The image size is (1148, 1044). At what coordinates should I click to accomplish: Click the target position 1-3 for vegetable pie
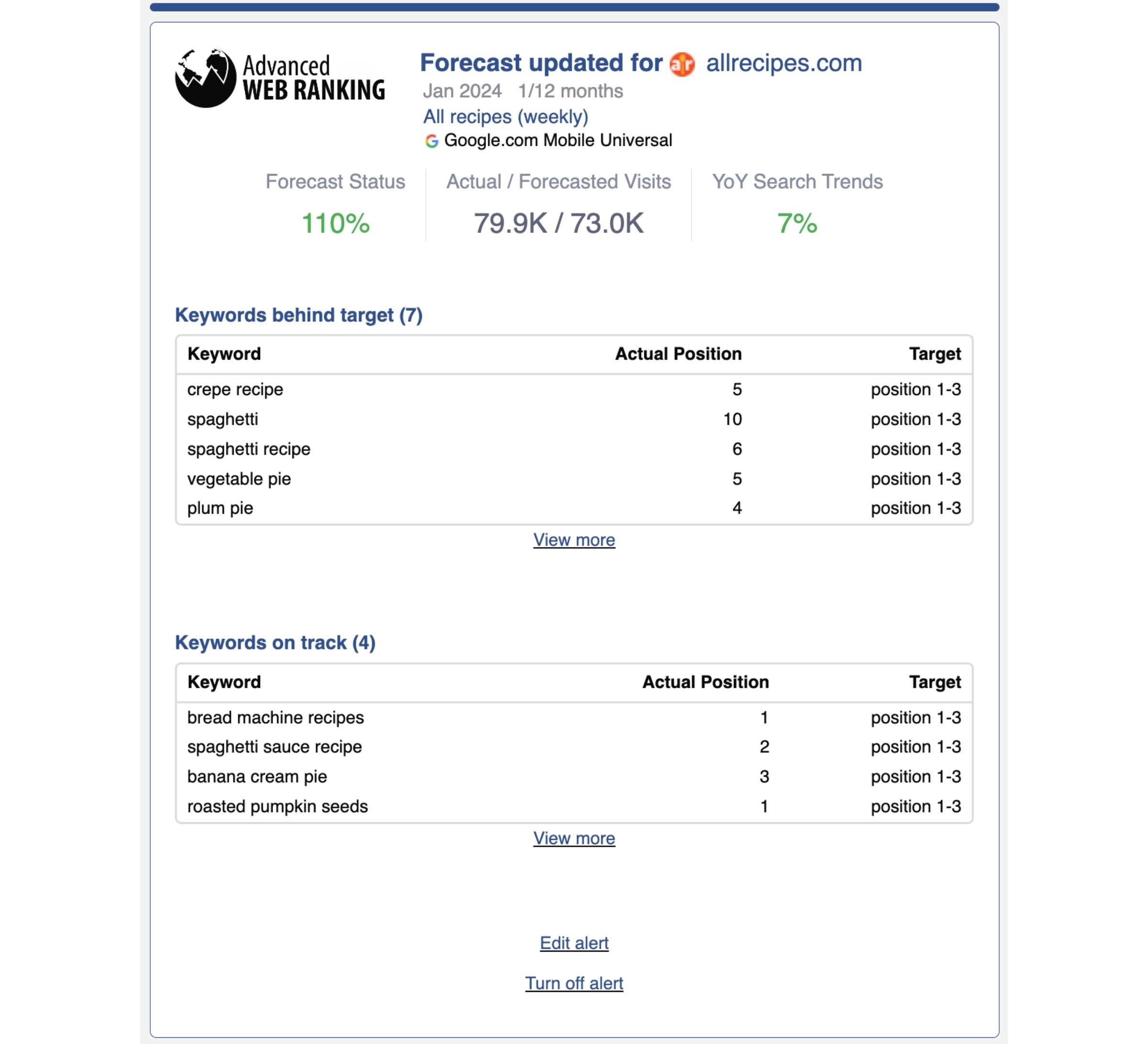tap(916, 479)
